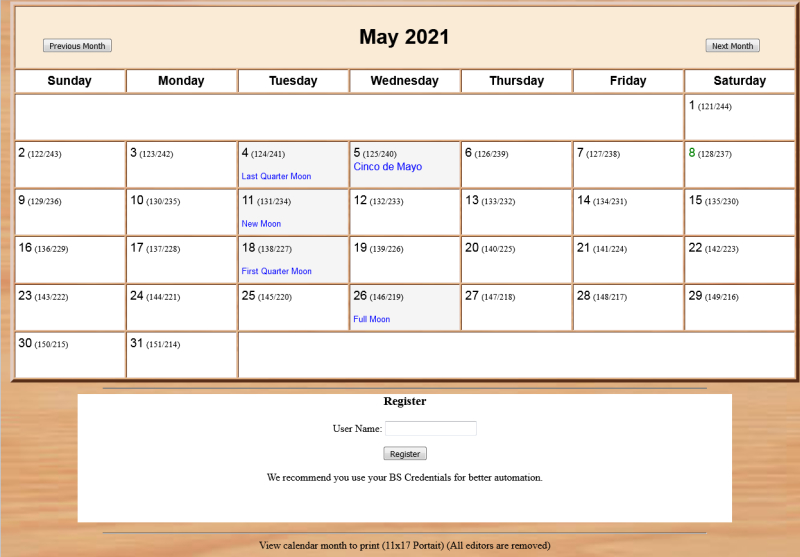Select day 28 (148/217)
This screenshot has width=800, height=557.
click(x=628, y=308)
